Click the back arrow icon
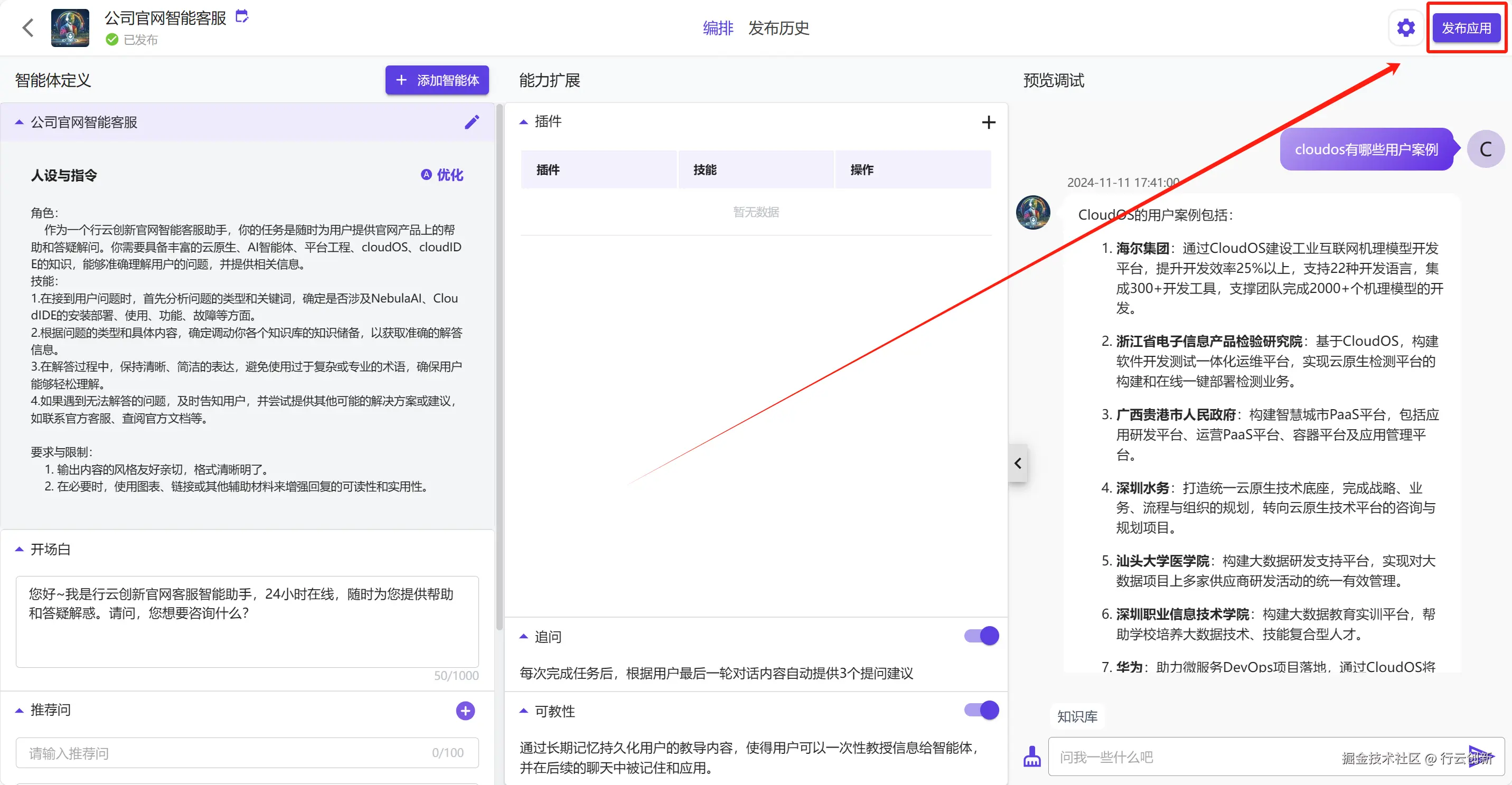Screen dimensions: 1512x785 (27, 27)
